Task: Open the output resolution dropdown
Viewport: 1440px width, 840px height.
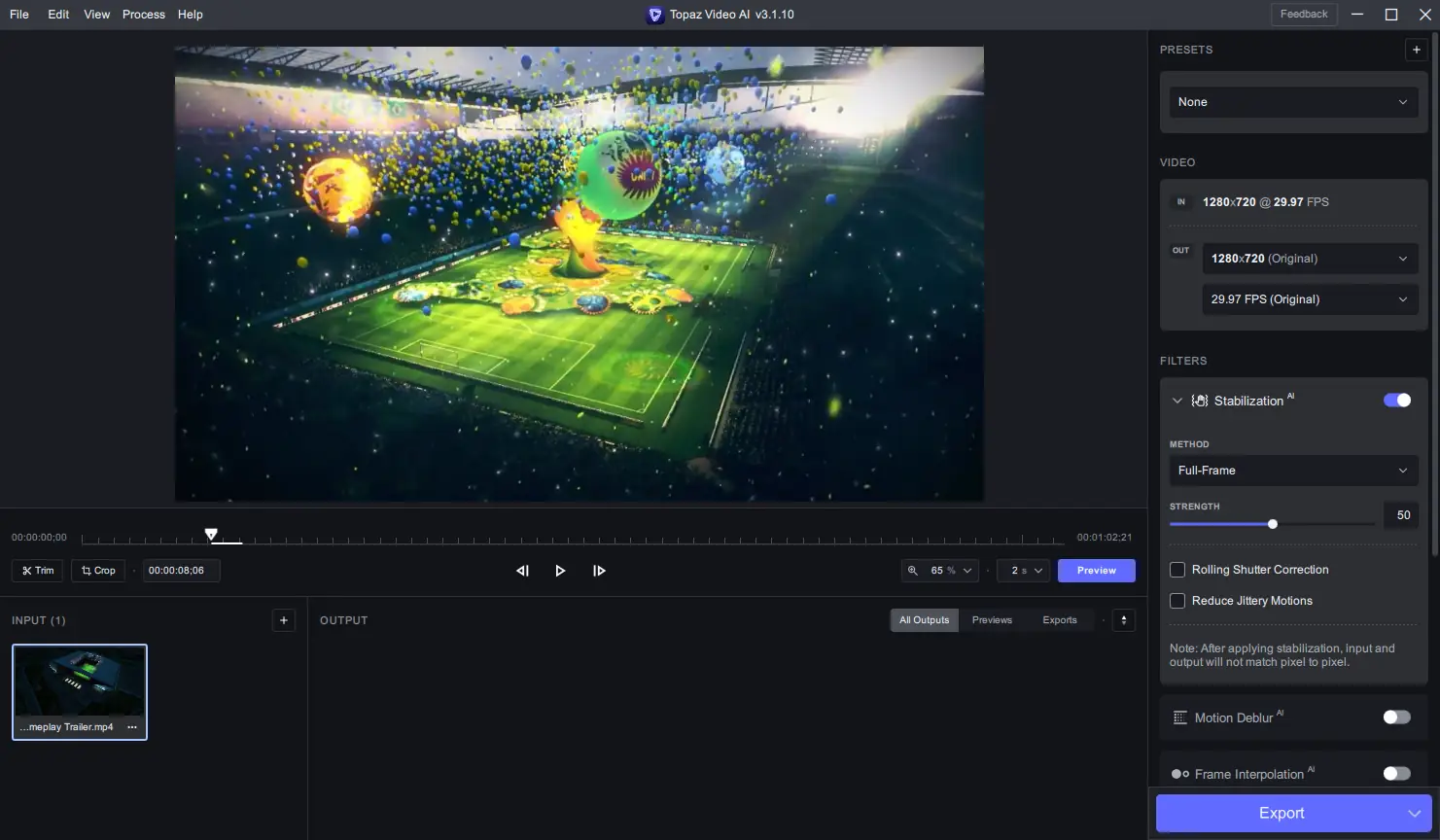Action: pyautogui.click(x=1310, y=259)
